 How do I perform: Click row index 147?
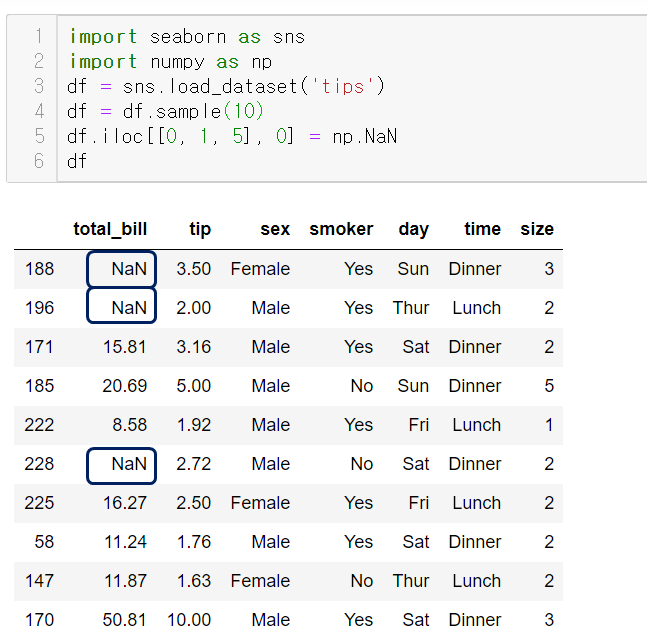(40, 581)
